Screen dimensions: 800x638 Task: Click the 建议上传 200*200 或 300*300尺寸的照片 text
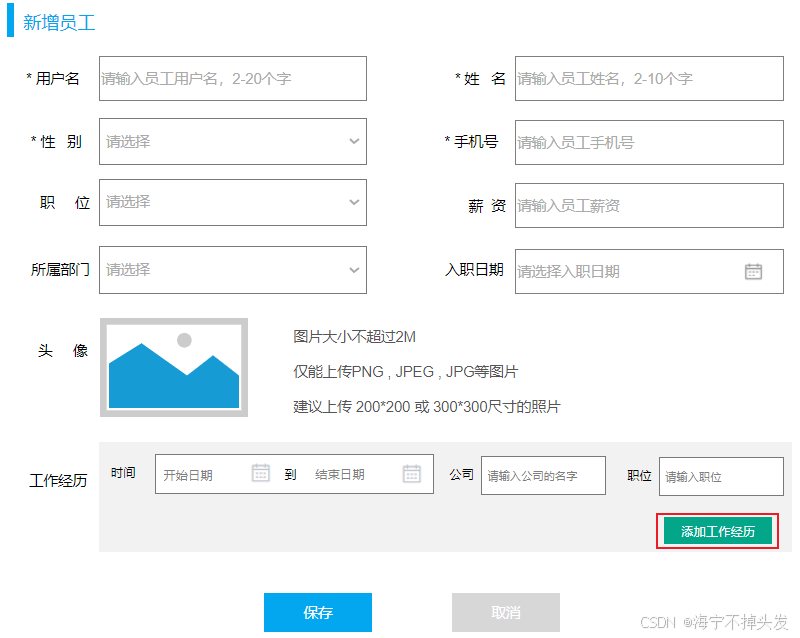(427, 407)
